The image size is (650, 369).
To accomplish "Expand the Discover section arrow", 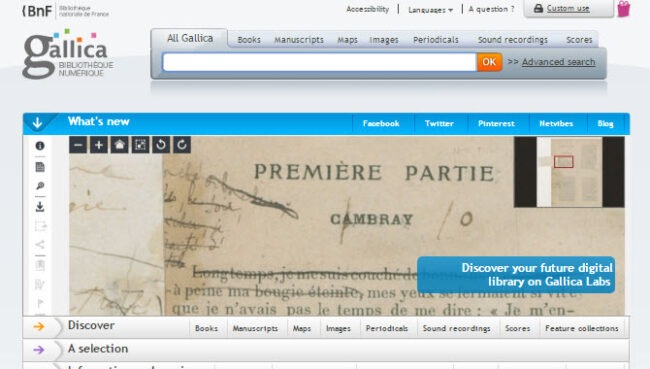I will tap(39, 326).
